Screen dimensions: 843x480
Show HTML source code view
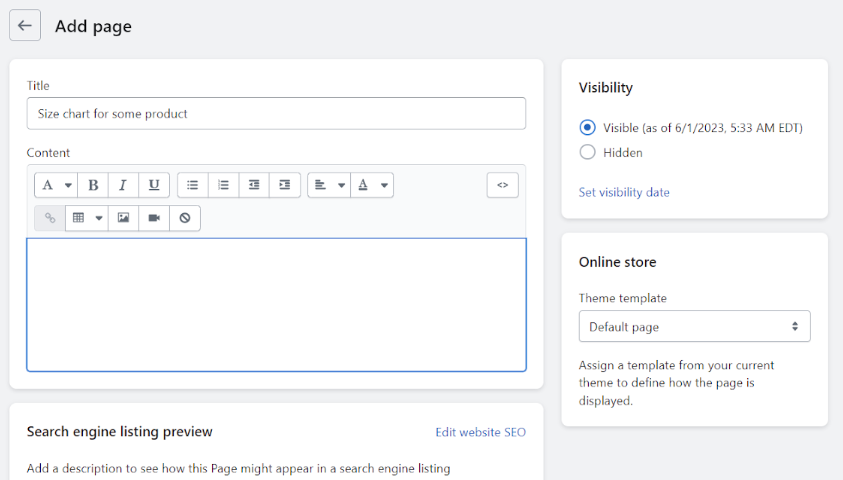tap(503, 185)
